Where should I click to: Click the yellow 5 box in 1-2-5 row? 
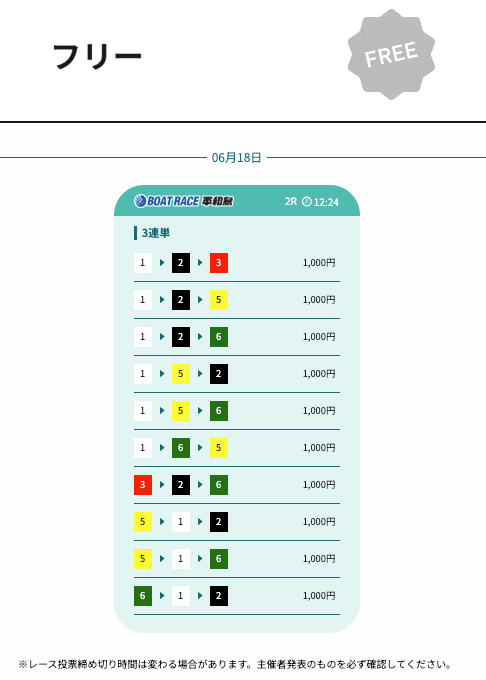[x=219, y=300]
